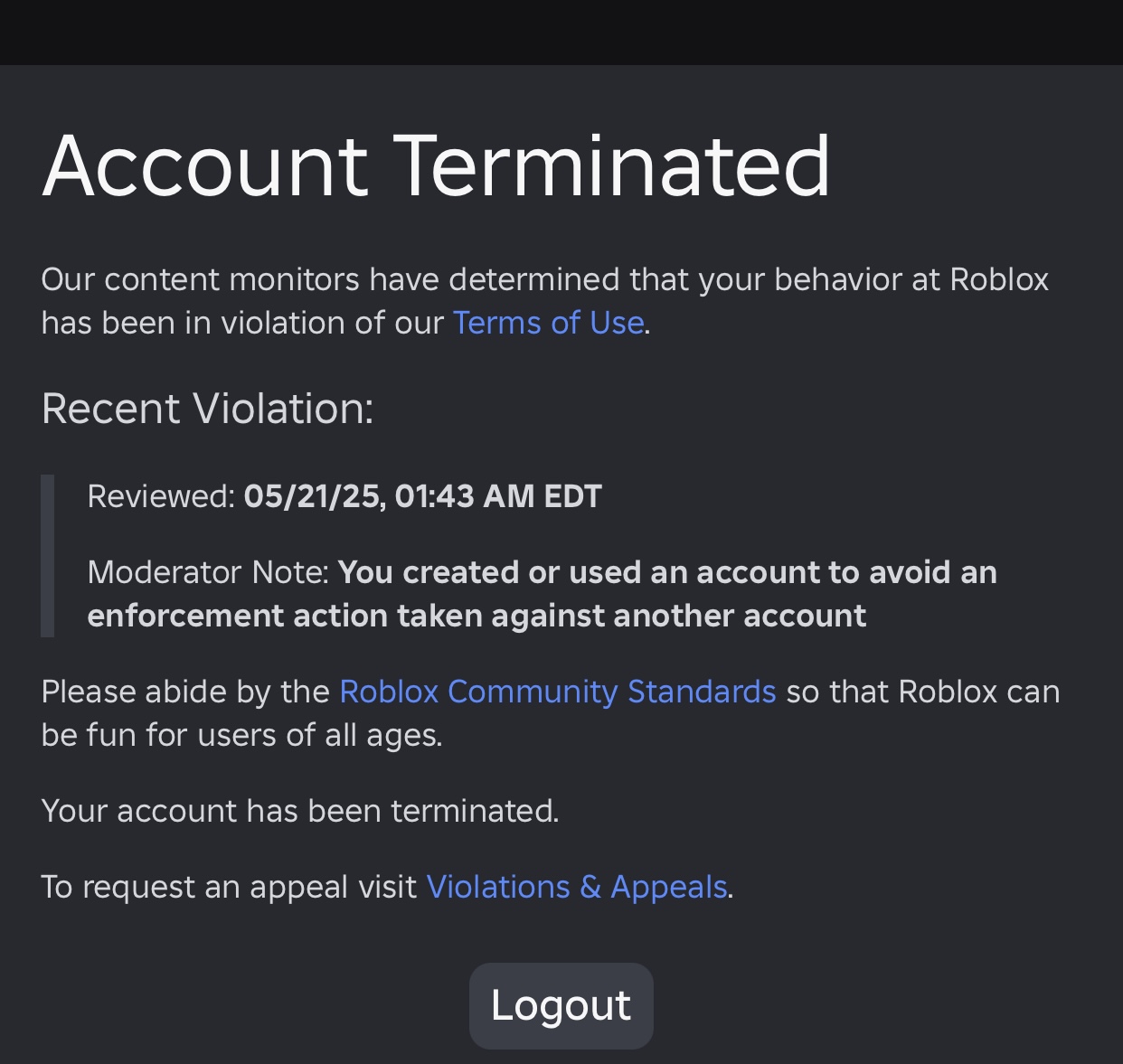
Task: Click the black bar at the top
Action: [561, 32]
